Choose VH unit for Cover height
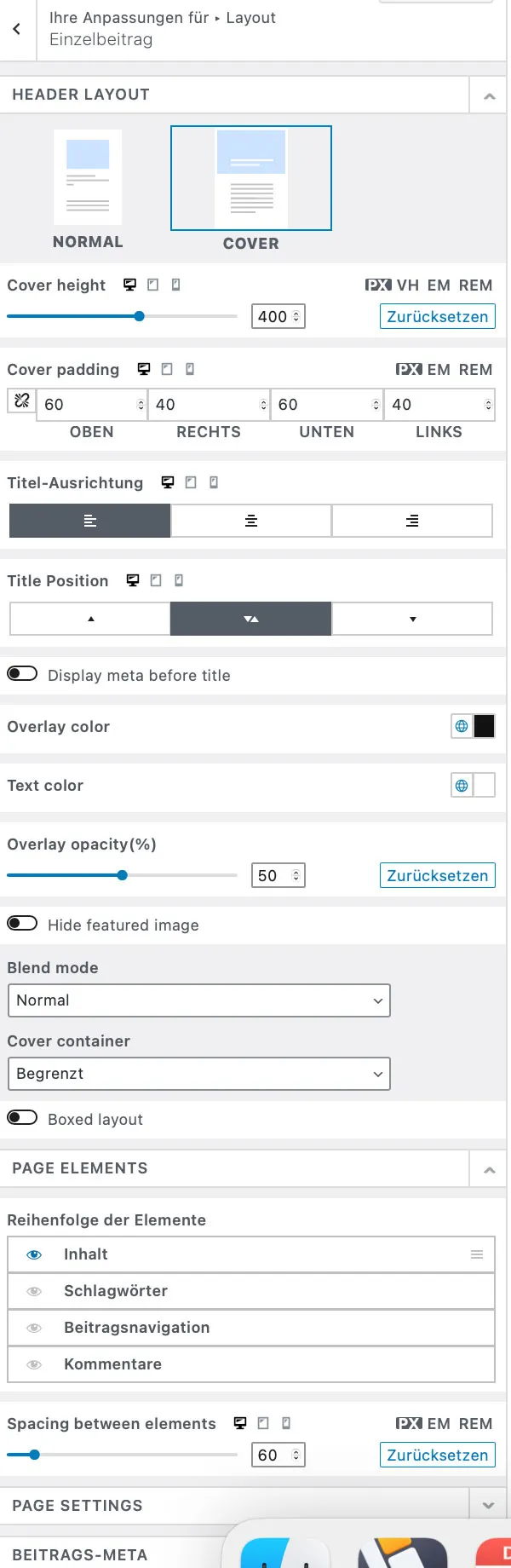Screen dimensions: 511x1568 pos(408,285)
